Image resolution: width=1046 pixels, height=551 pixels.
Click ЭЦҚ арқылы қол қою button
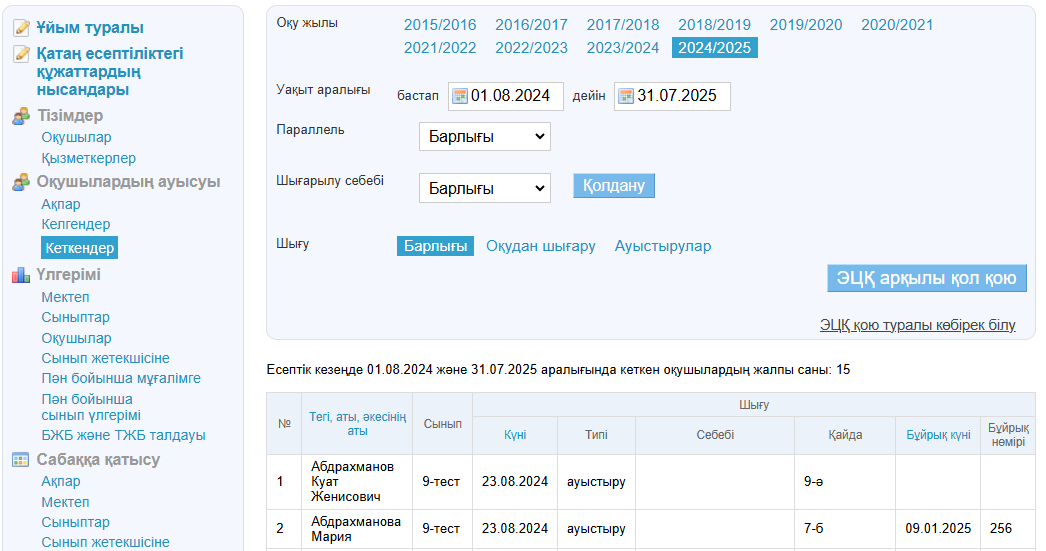[x=927, y=278]
